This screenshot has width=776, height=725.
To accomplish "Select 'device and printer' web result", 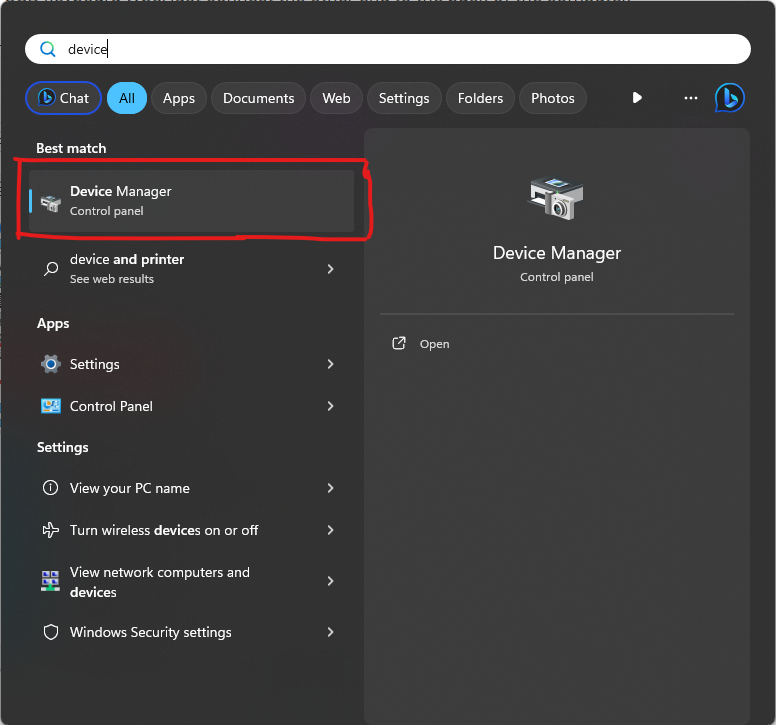I will click(192, 269).
